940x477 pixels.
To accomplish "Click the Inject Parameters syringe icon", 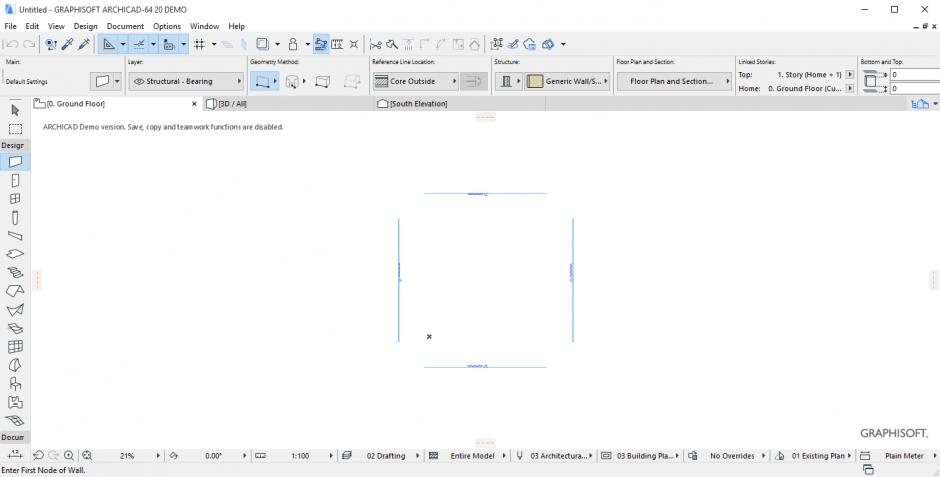I will pos(85,44).
